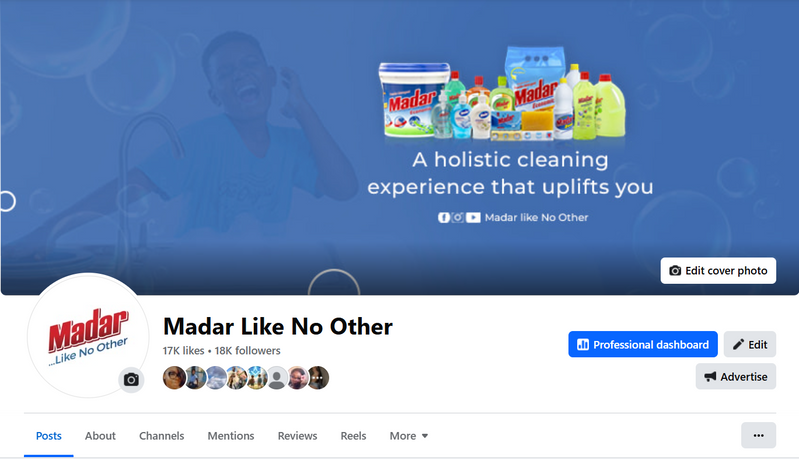Open the Mentions tab
The width and height of the screenshot is (799, 459).
[230, 436]
